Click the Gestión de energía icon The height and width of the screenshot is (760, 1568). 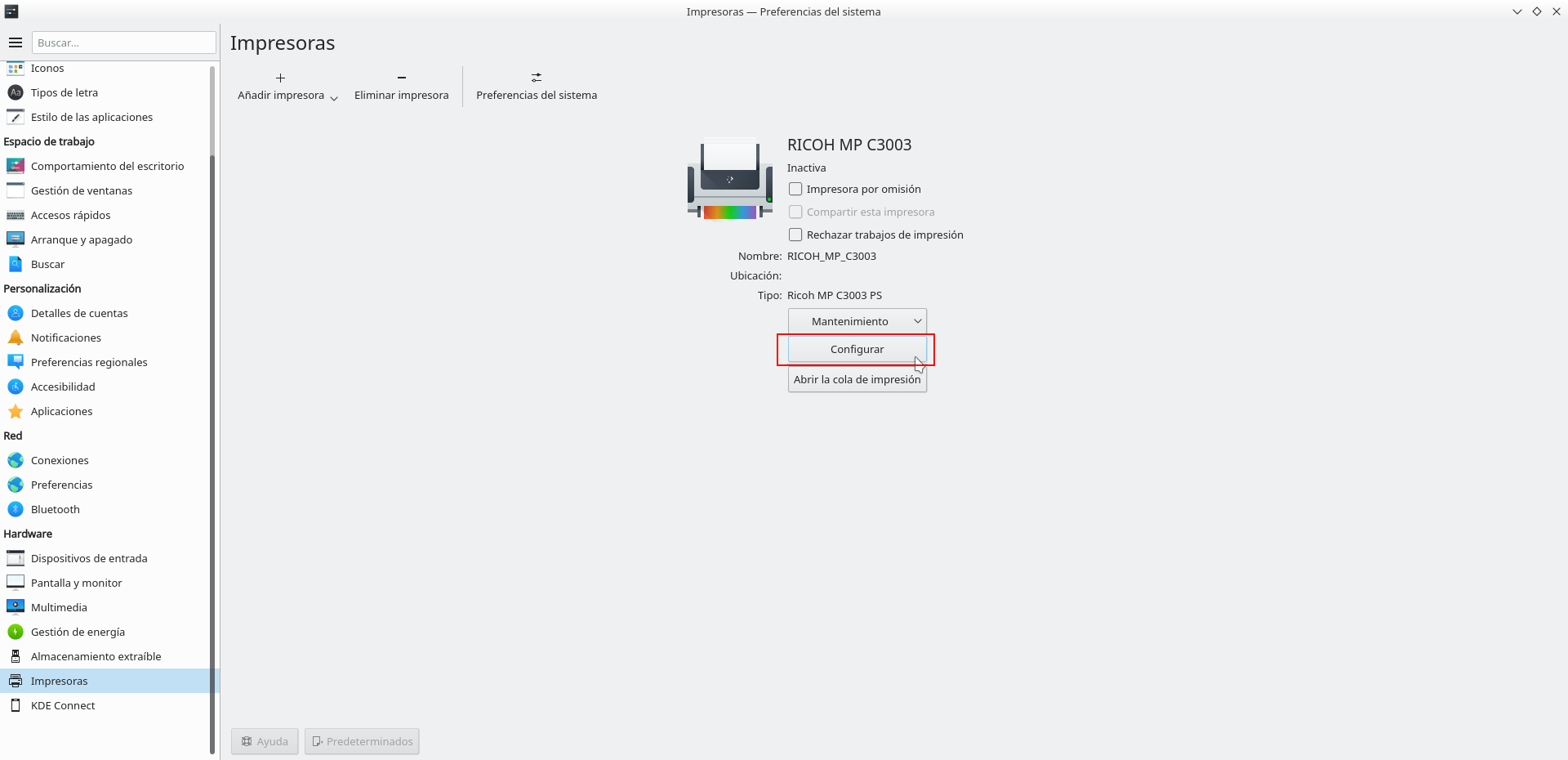coord(16,632)
